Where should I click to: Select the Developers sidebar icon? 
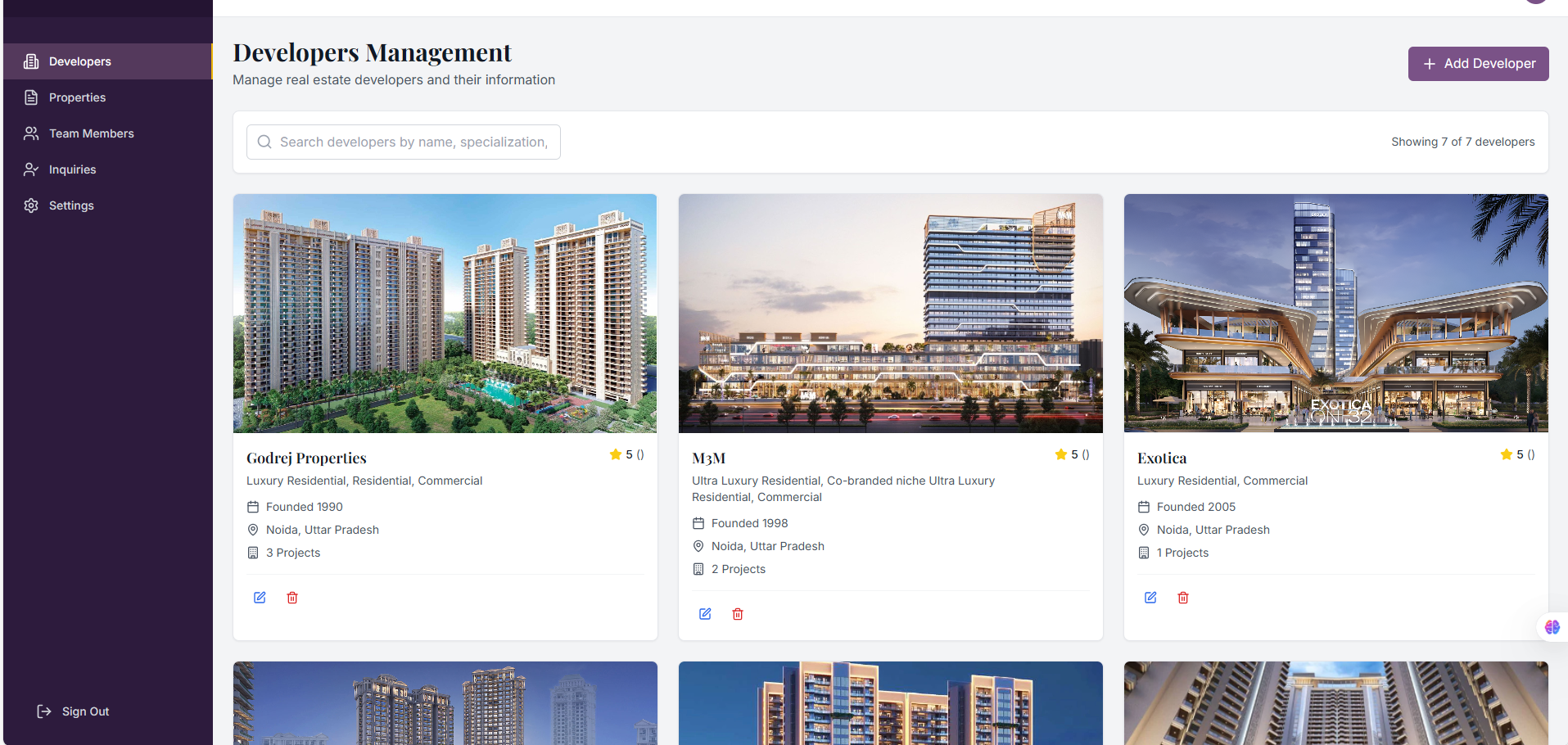coord(30,61)
